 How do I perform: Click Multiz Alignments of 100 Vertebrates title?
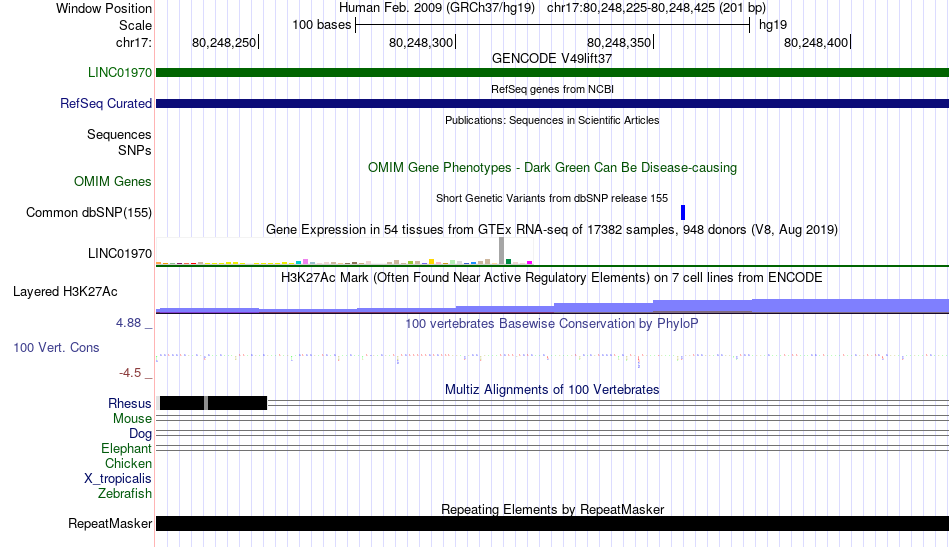[x=552, y=390]
